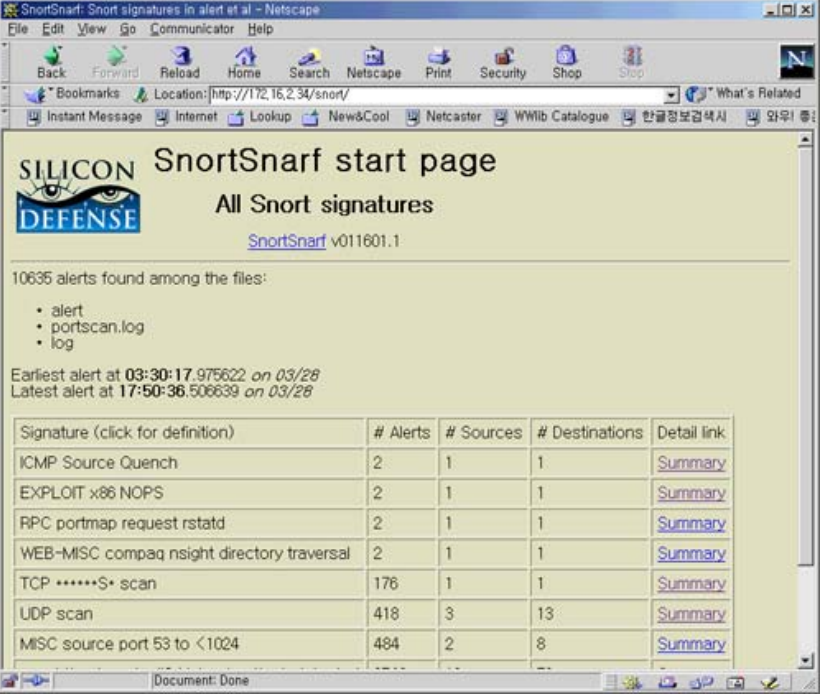Viewport: 820px width, 694px height.
Task: Click the Mailbox component bar icon
Action: click(667, 682)
